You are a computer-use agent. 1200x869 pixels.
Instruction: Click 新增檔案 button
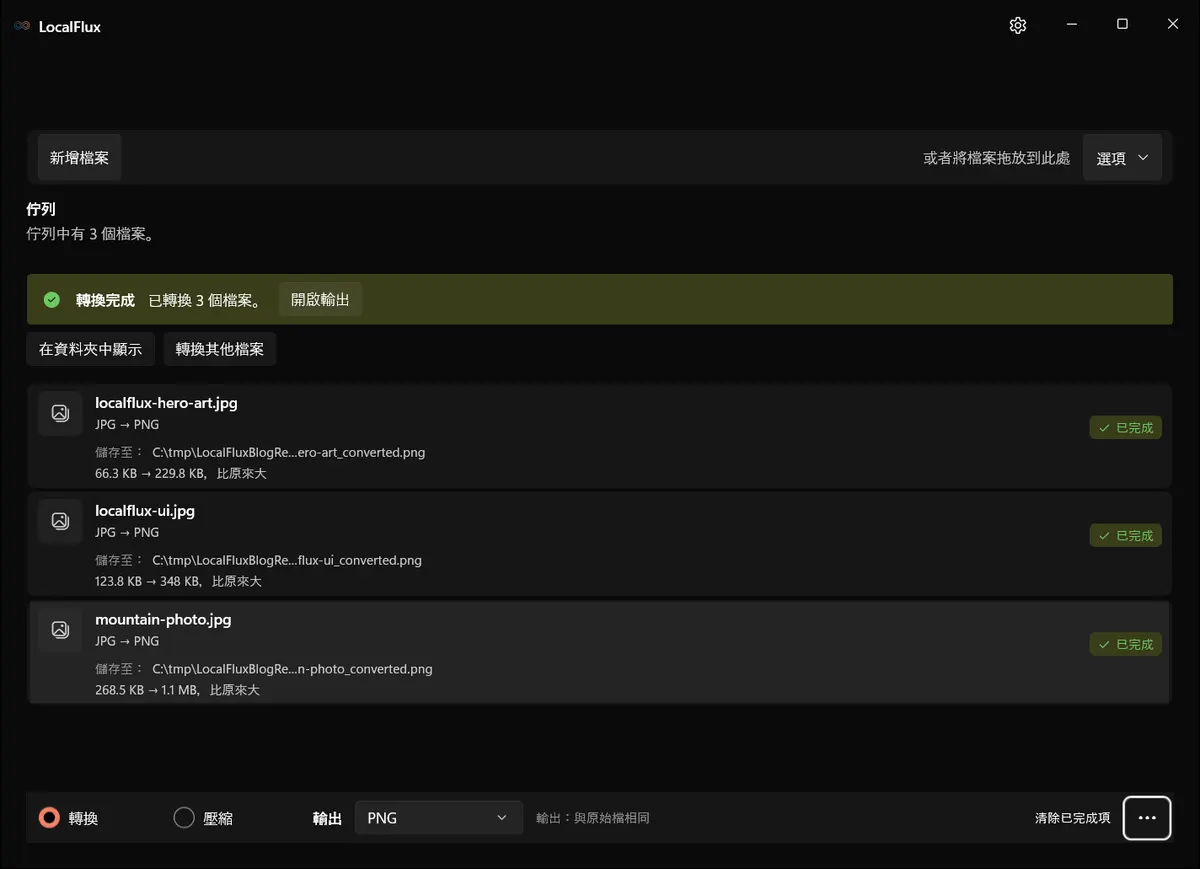pos(79,158)
